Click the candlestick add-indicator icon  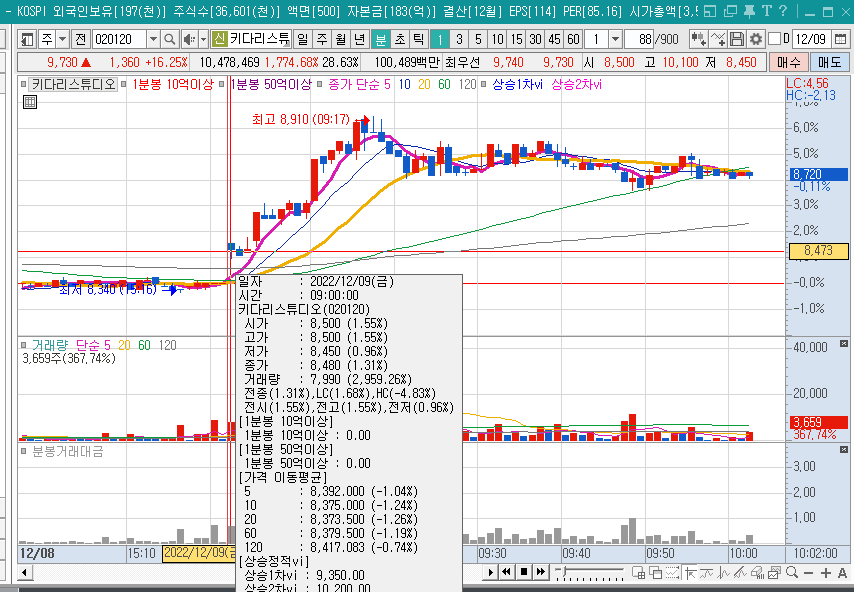(x=698, y=39)
